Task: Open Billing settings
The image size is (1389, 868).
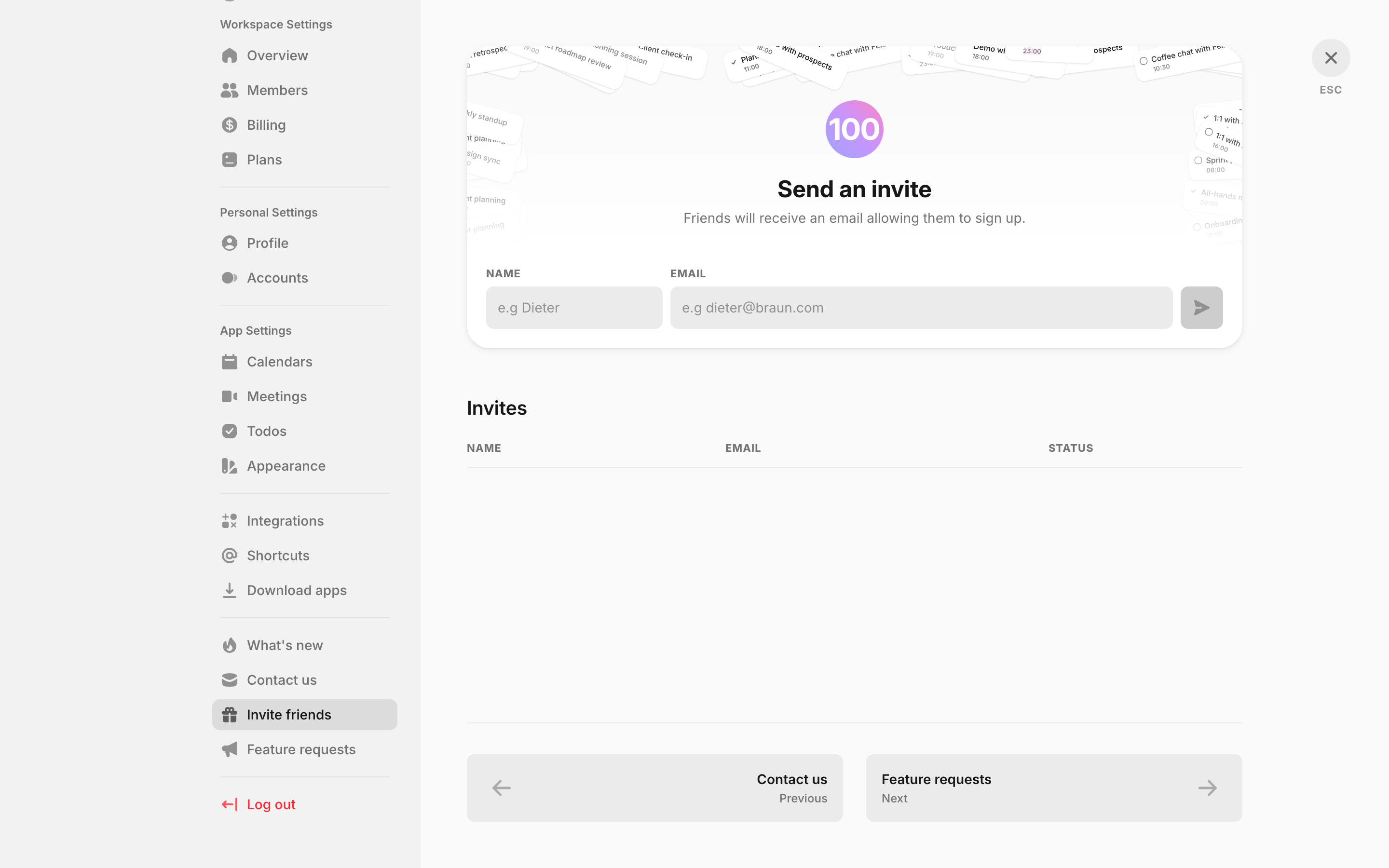Action: coord(304,125)
